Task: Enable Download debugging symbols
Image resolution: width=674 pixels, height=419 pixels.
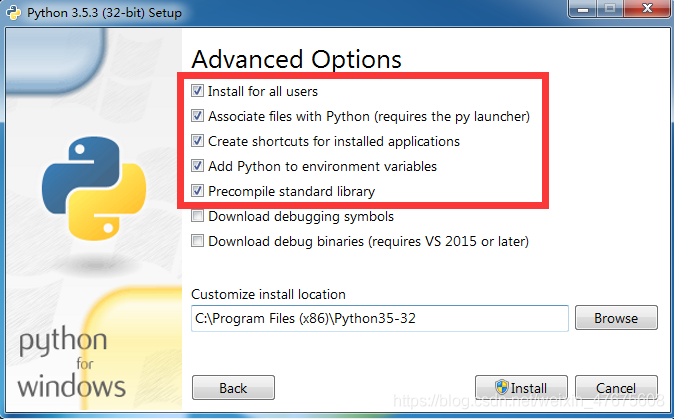Action: (x=198, y=216)
